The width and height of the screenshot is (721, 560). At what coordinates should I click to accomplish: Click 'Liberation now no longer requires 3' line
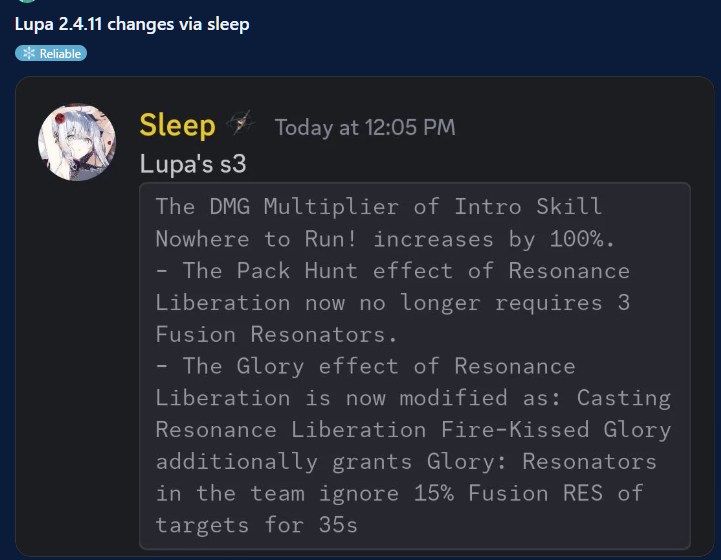click(393, 303)
